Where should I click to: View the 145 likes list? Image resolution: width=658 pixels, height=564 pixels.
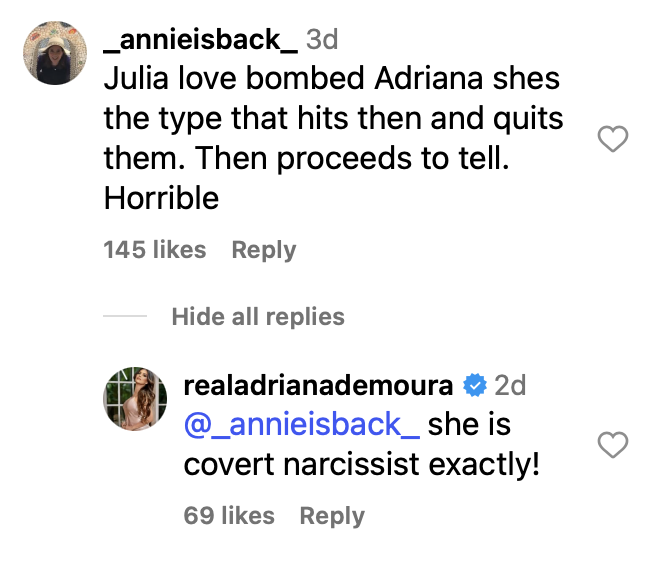pyautogui.click(x=155, y=250)
